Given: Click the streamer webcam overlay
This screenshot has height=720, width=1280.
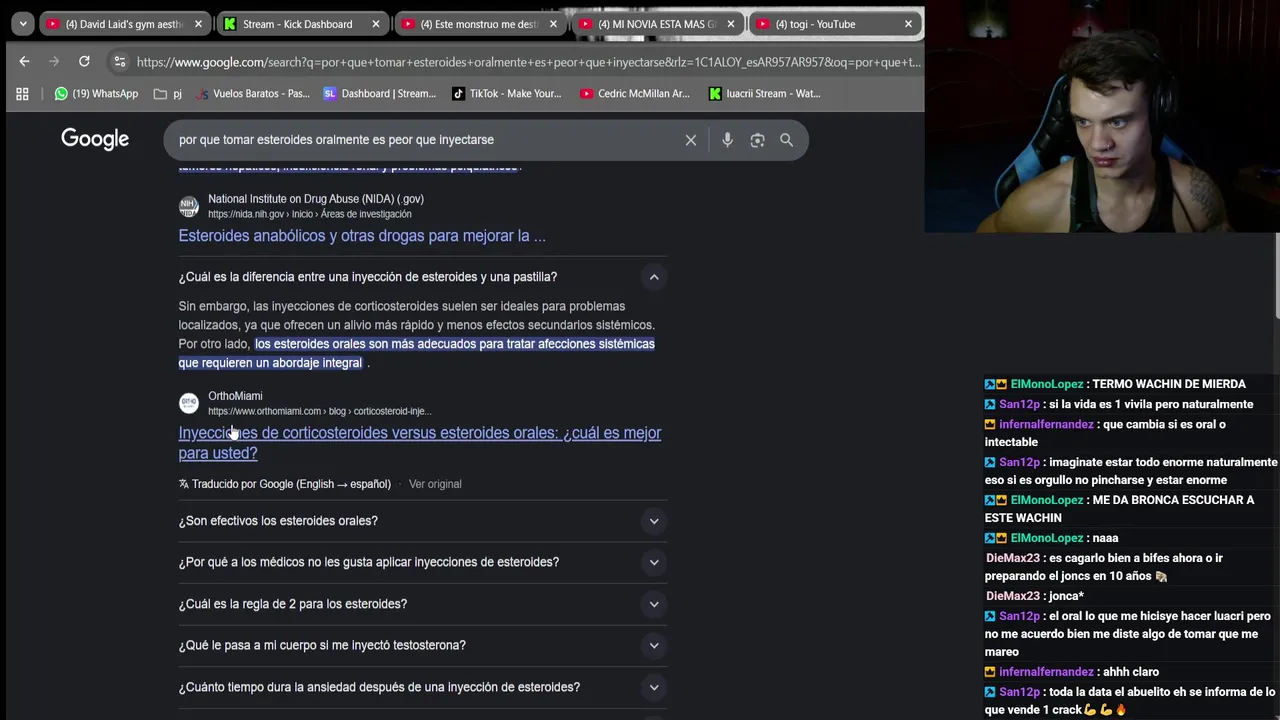Looking at the screenshot, I should 1102,116.
